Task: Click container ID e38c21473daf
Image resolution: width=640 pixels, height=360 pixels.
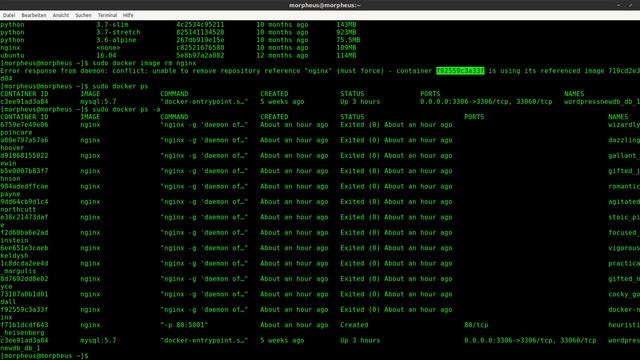Action: 24,218
